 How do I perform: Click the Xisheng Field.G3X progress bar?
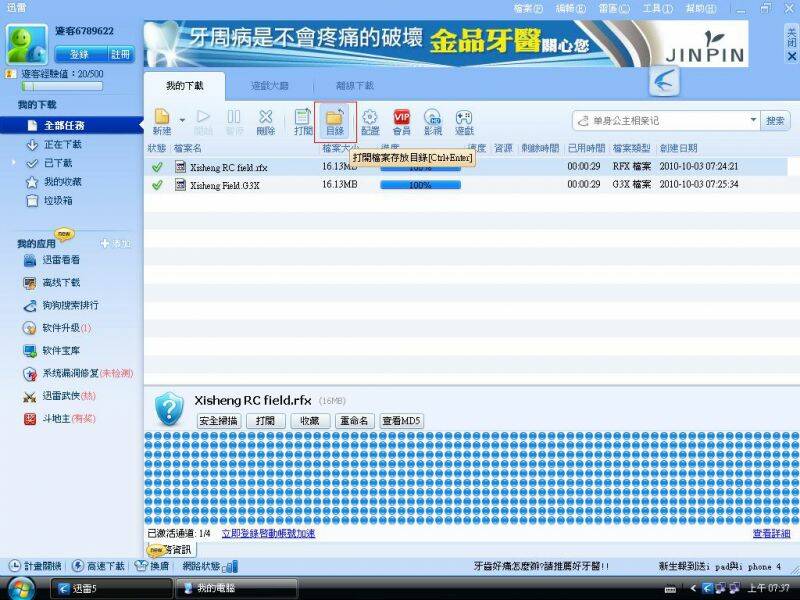tap(420, 185)
